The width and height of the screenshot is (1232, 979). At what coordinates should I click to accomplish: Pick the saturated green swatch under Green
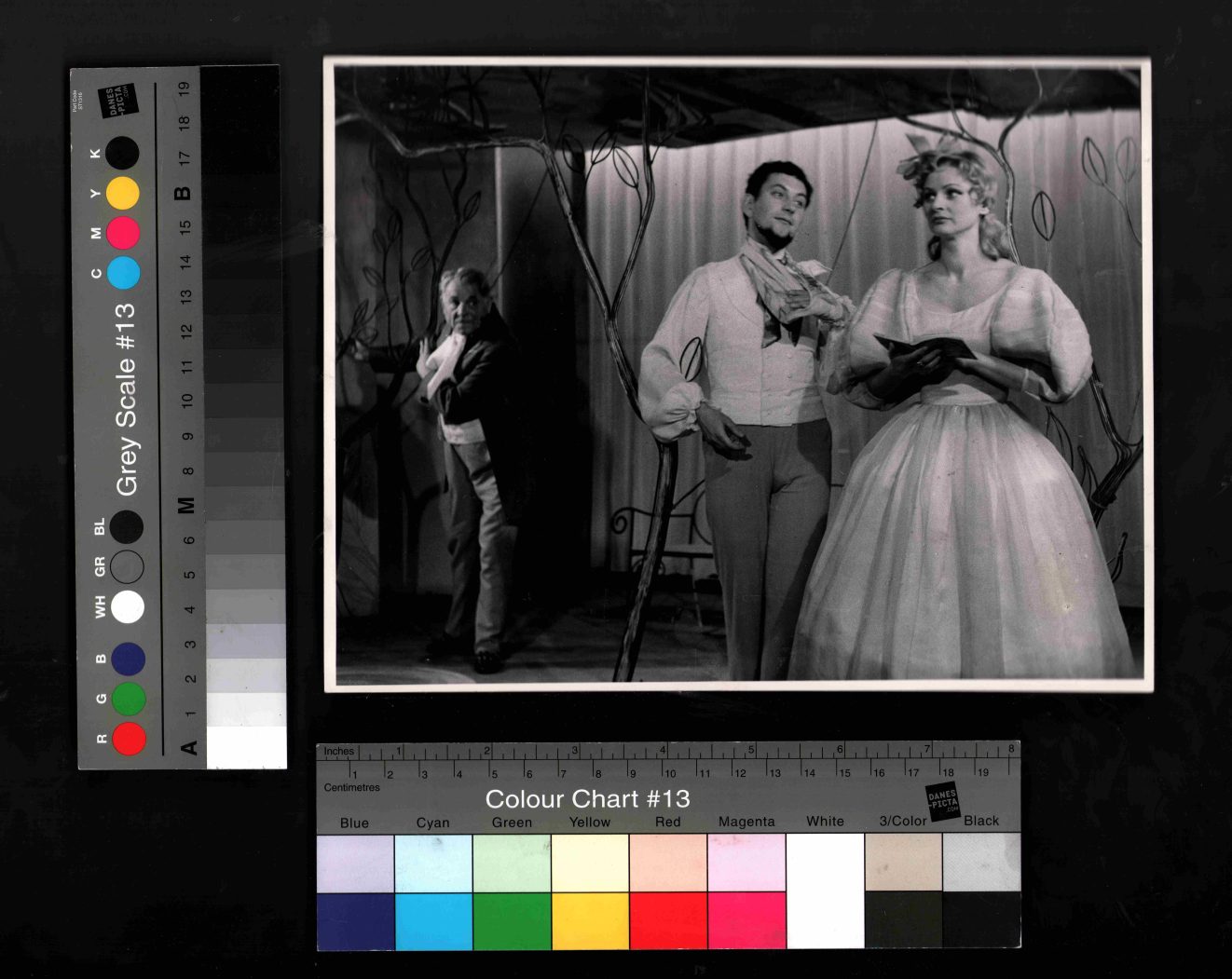(512, 920)
